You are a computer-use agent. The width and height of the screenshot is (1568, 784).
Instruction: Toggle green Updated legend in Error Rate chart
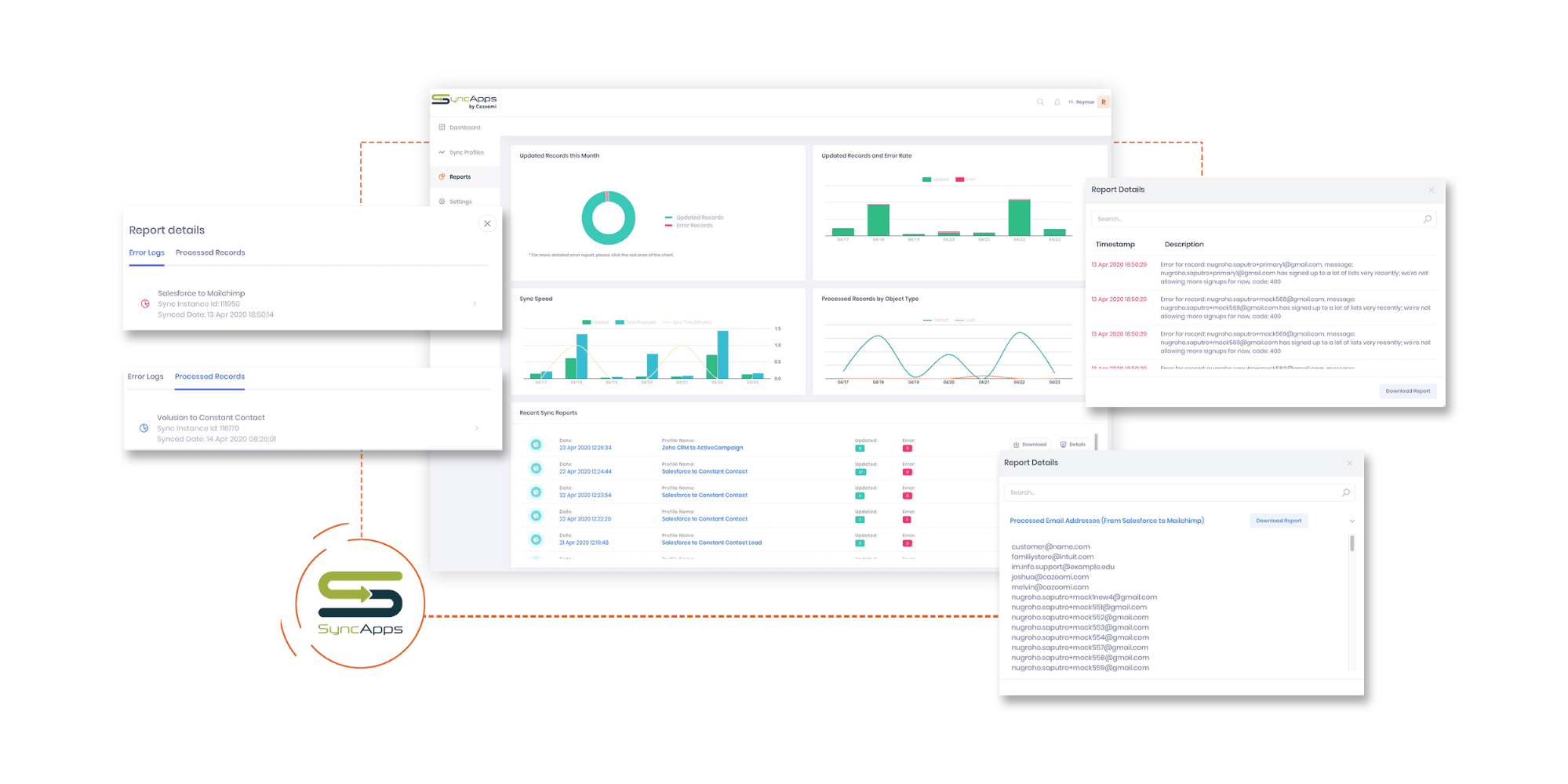point(936,180)
